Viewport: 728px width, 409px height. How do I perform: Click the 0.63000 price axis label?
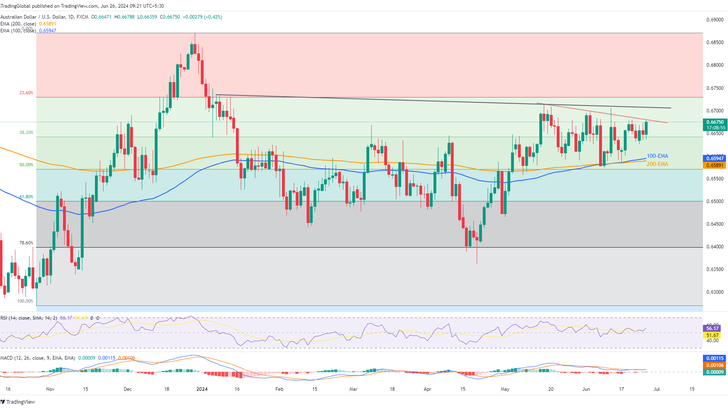715,292
